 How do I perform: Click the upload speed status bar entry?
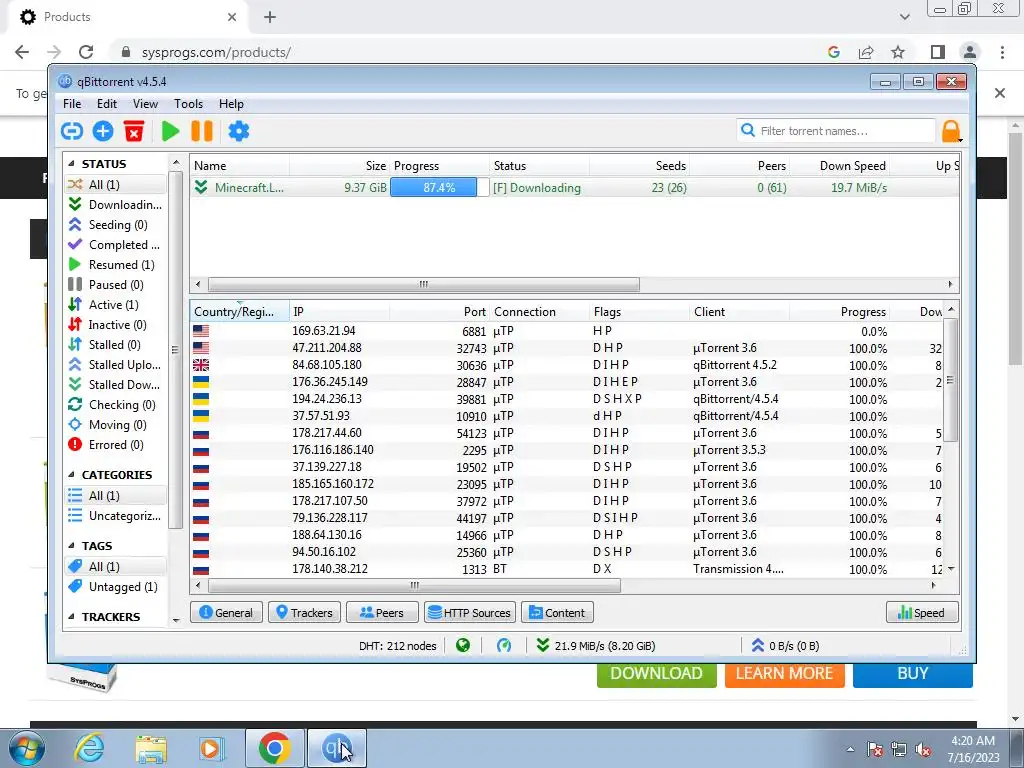tap(786, 646)
